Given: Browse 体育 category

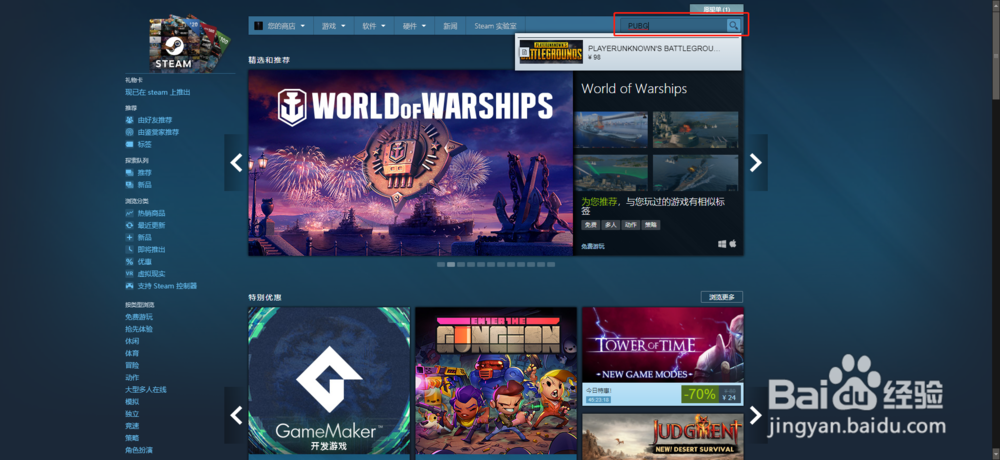Looking at the screenshot, I should click(x=132, y=353).
